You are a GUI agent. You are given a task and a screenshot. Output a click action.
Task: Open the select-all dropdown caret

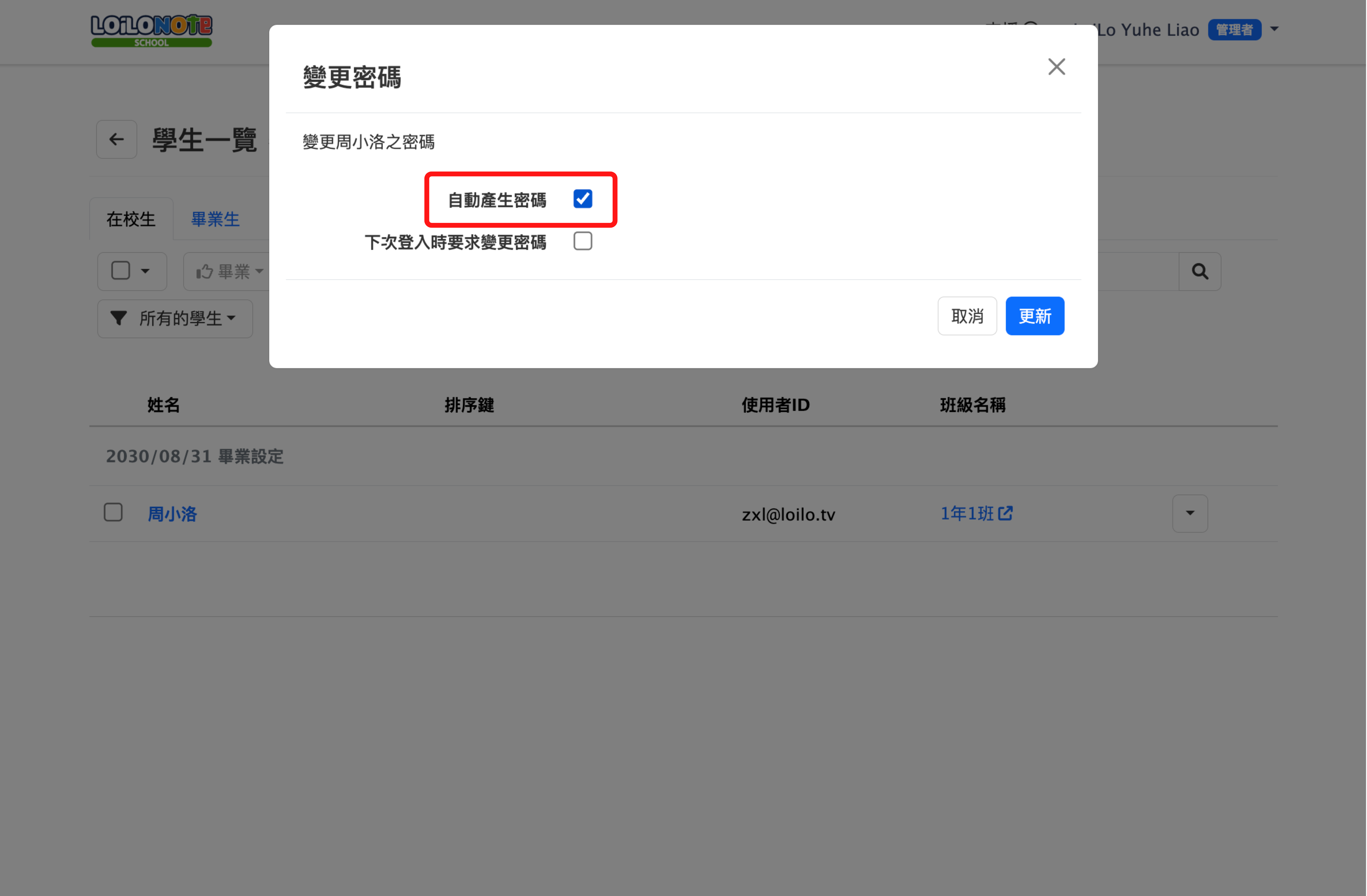pos(145,271)
